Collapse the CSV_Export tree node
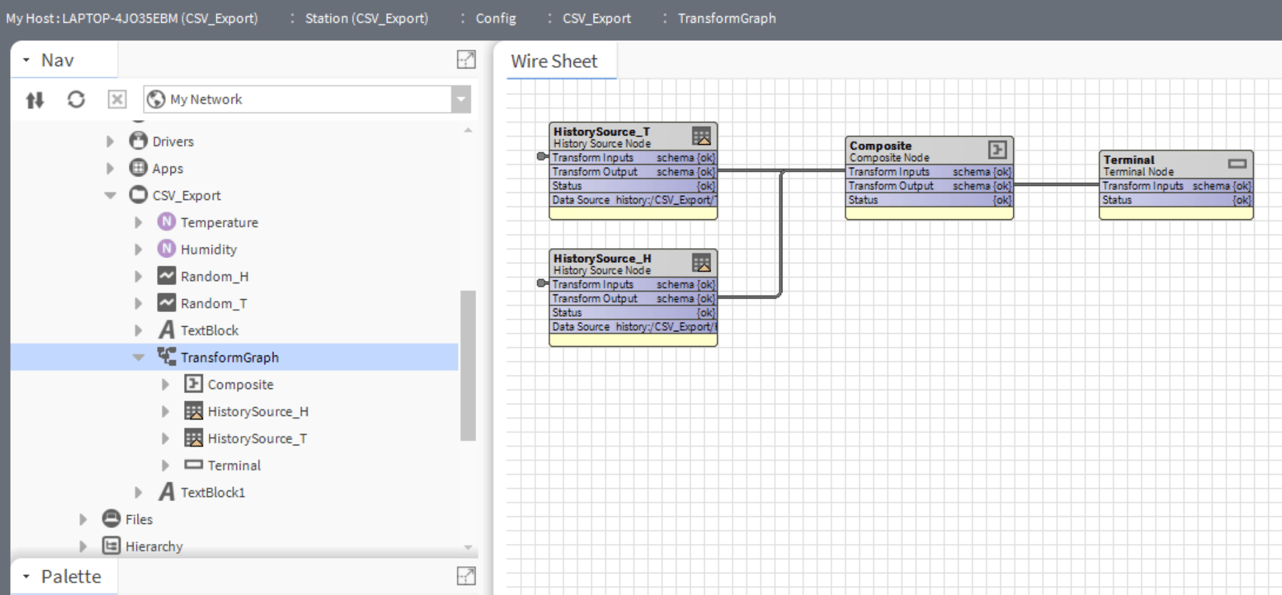1282x595 pixels. [110, 195]
